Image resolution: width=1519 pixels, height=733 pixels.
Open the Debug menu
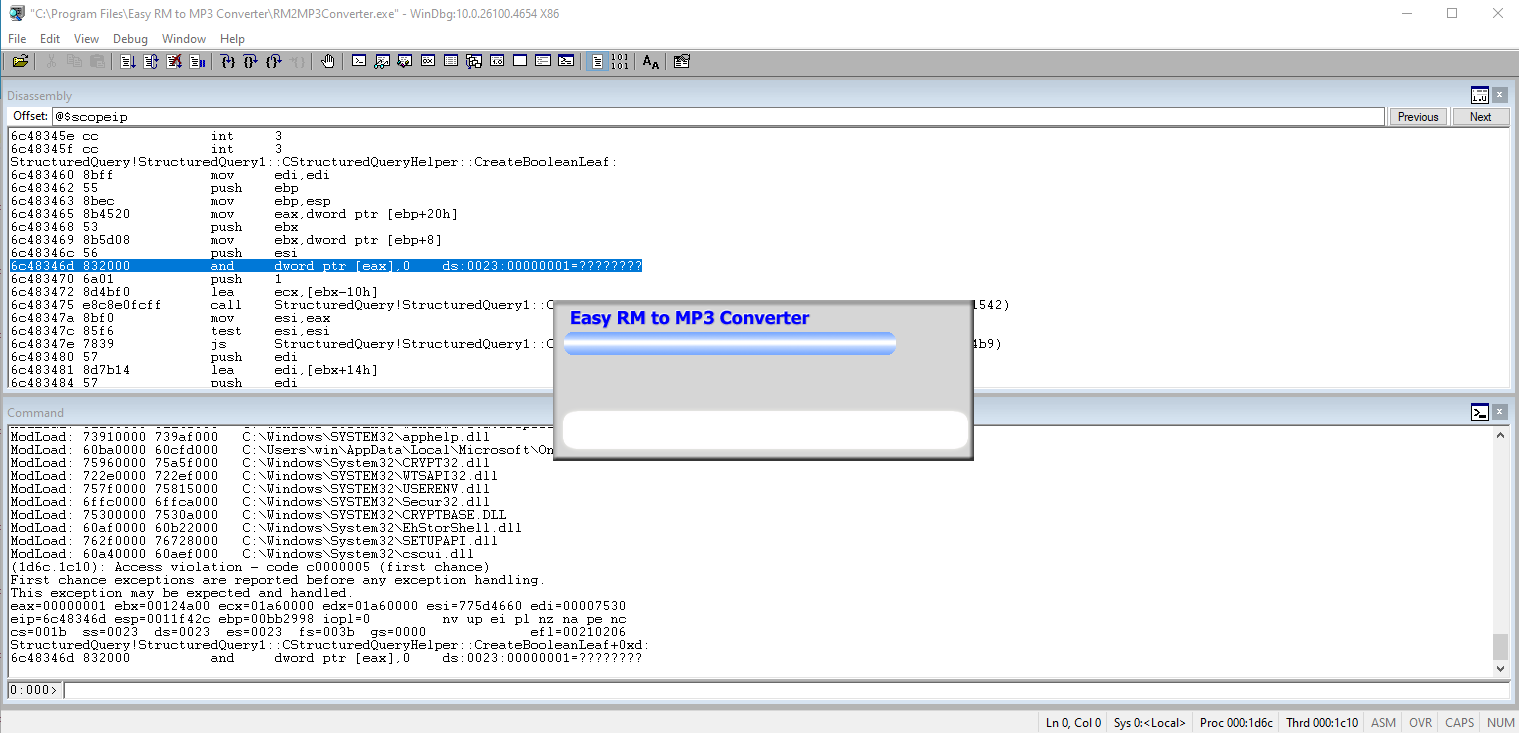130,39
